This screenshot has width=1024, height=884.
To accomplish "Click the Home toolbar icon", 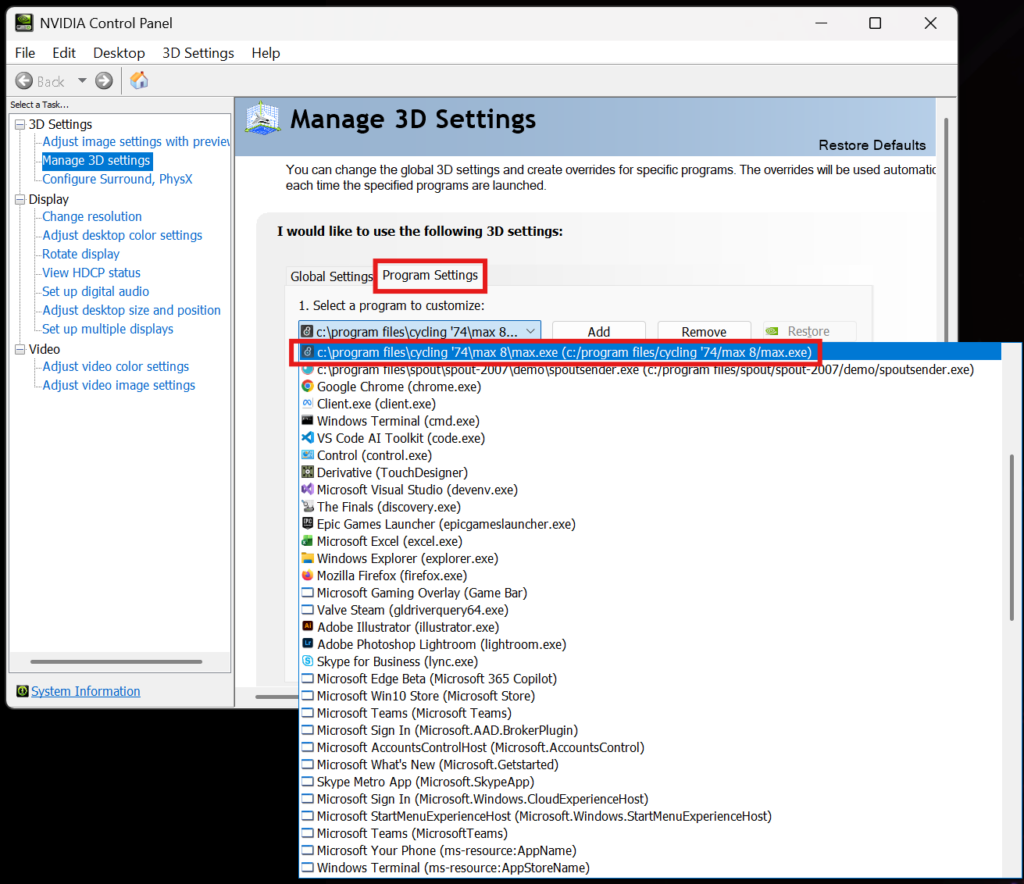I will click(139, 81).
